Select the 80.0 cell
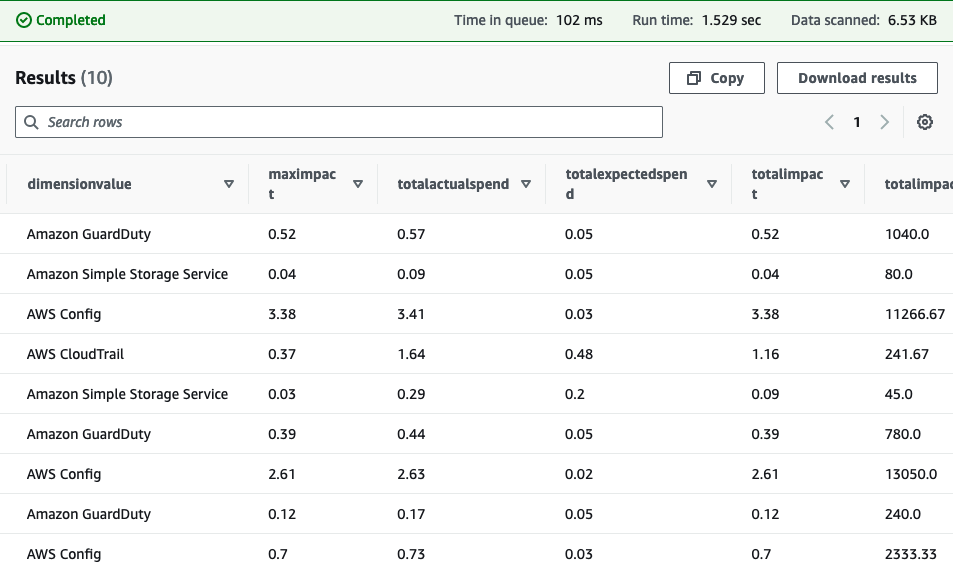 pyautogui.click(x=899, y=274)
